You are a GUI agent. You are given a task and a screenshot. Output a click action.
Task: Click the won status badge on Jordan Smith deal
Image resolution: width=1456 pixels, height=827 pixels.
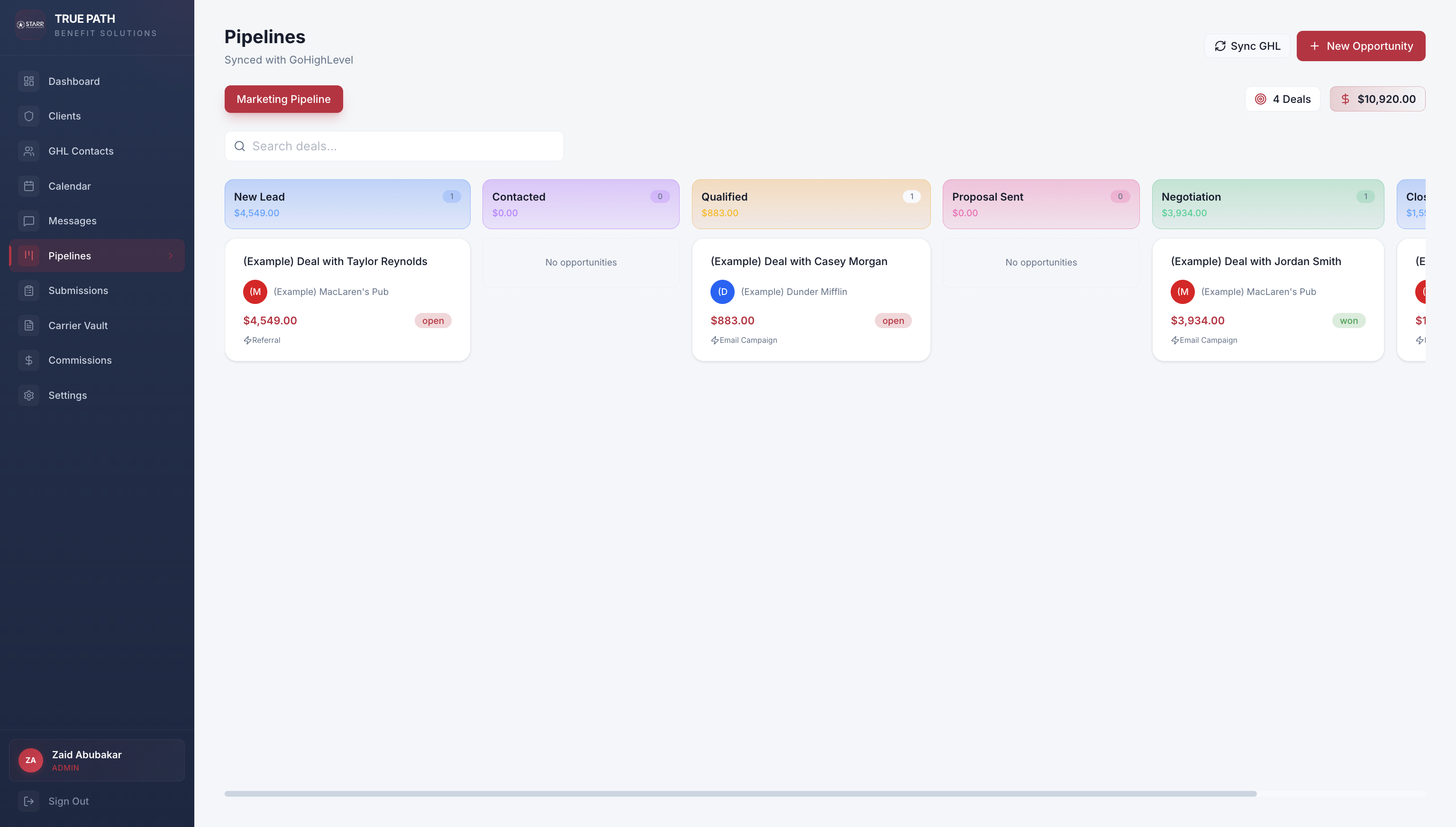click(1349, 321)
